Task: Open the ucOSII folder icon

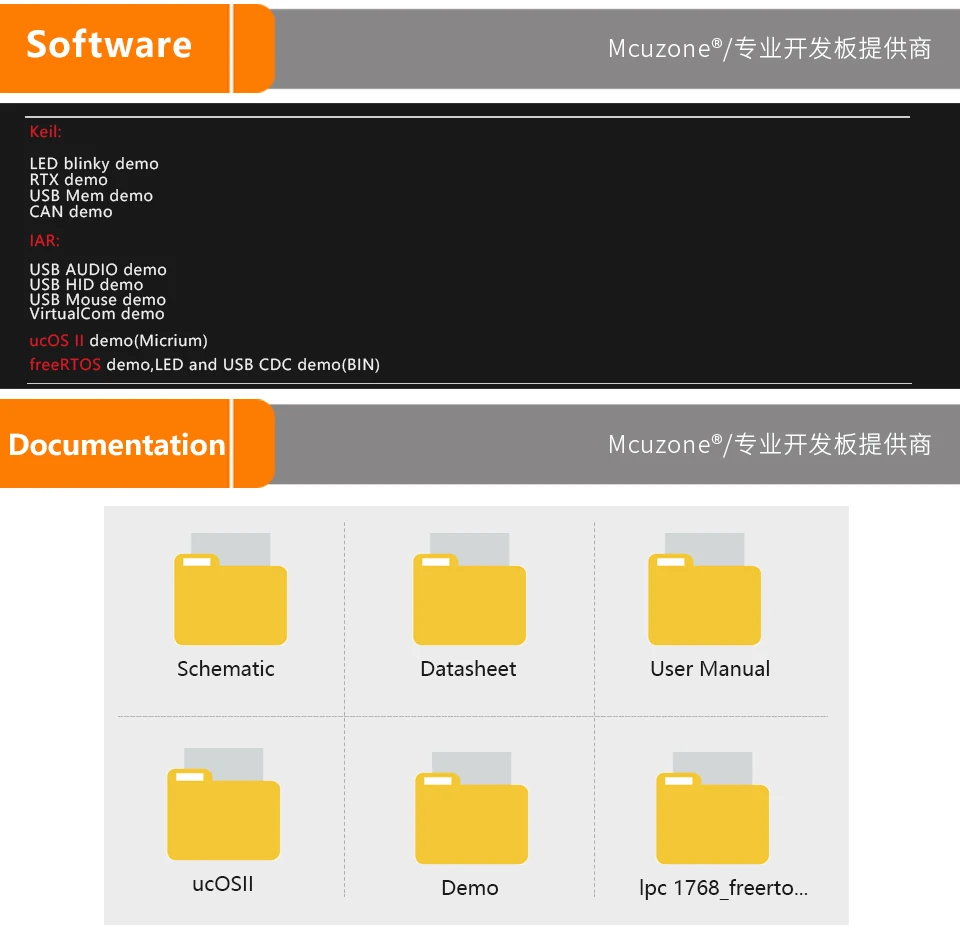Action: point(223,803)
